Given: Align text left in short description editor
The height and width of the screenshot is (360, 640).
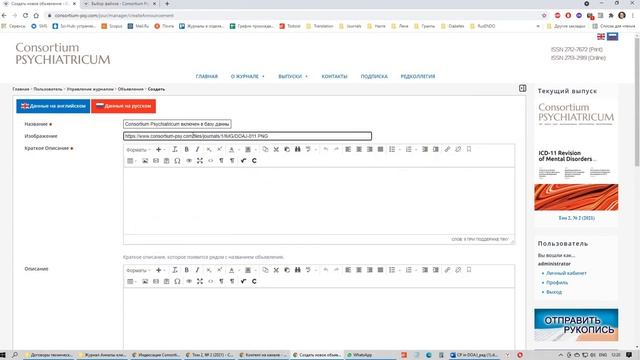Looking at the screenshot, I should pos(348,149).
